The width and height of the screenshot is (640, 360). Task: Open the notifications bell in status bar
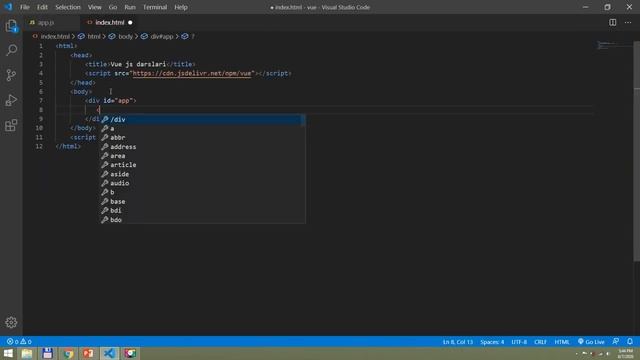tap(630, 342)
